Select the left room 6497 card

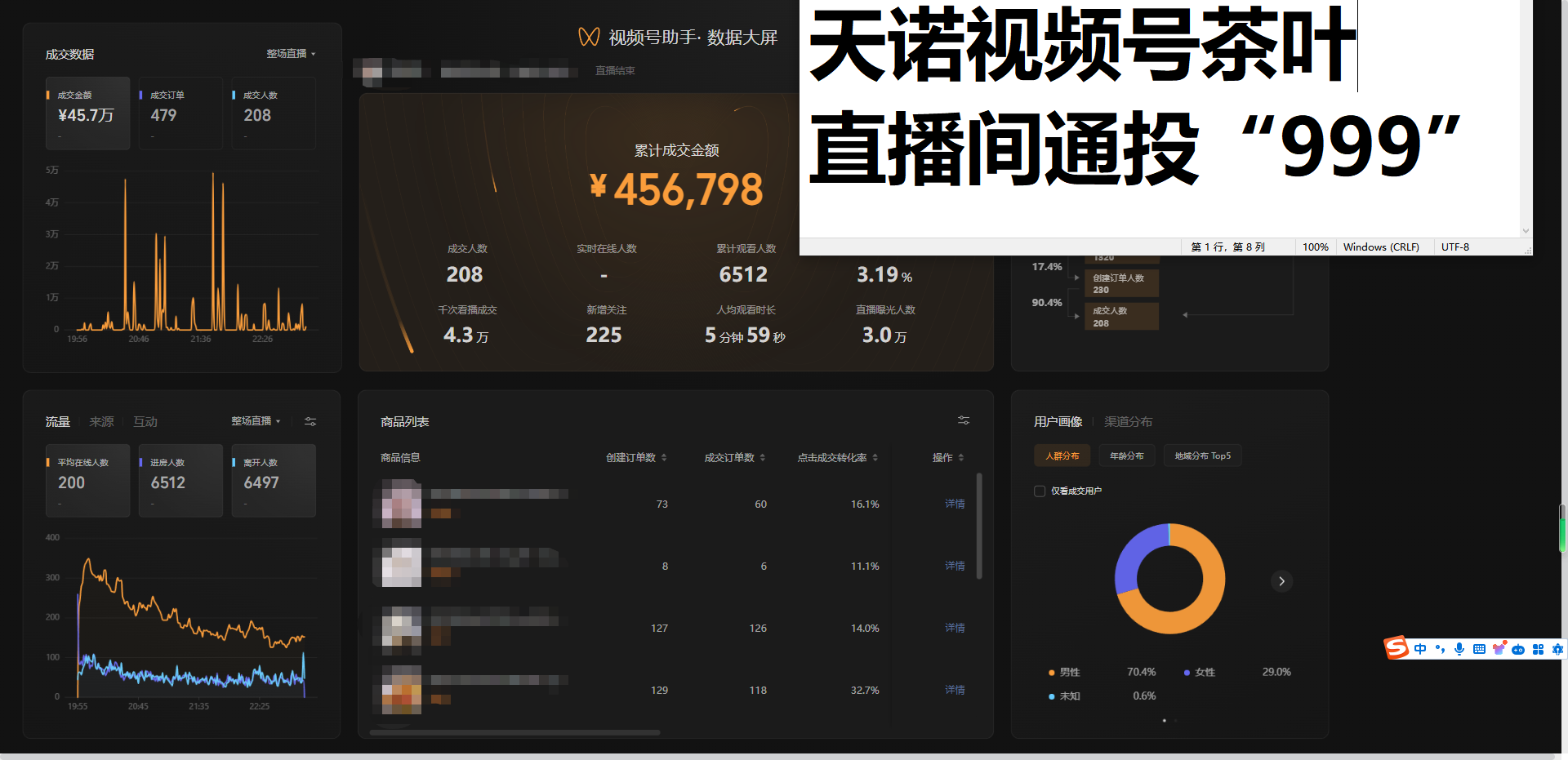tap(274, 481)
